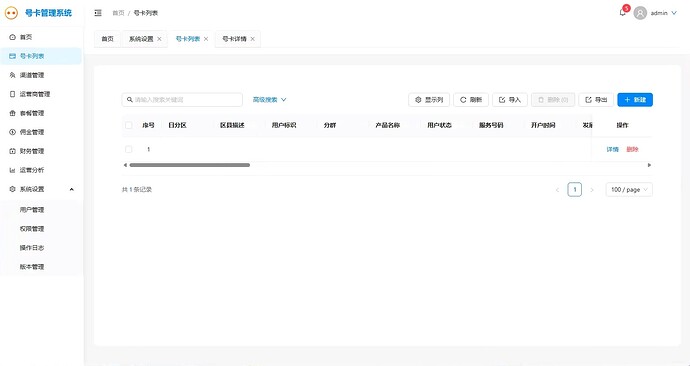
Task: Go to previous page arrow
Action: (557, 190)
